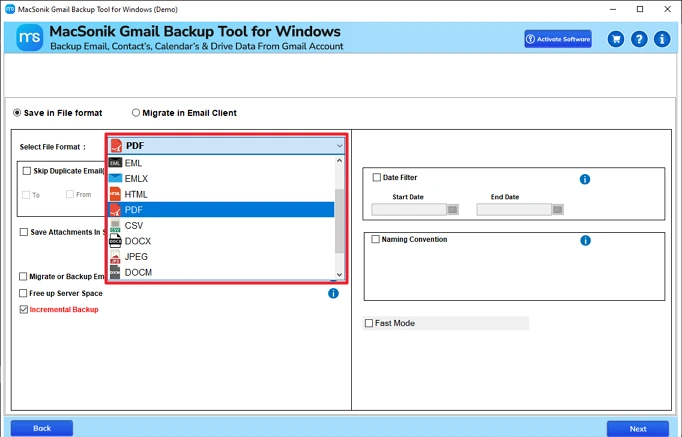Screen dimensions: 682x437
Task: Select the Migrate in Email Client radio button
Action: click(x=136, y=113)
